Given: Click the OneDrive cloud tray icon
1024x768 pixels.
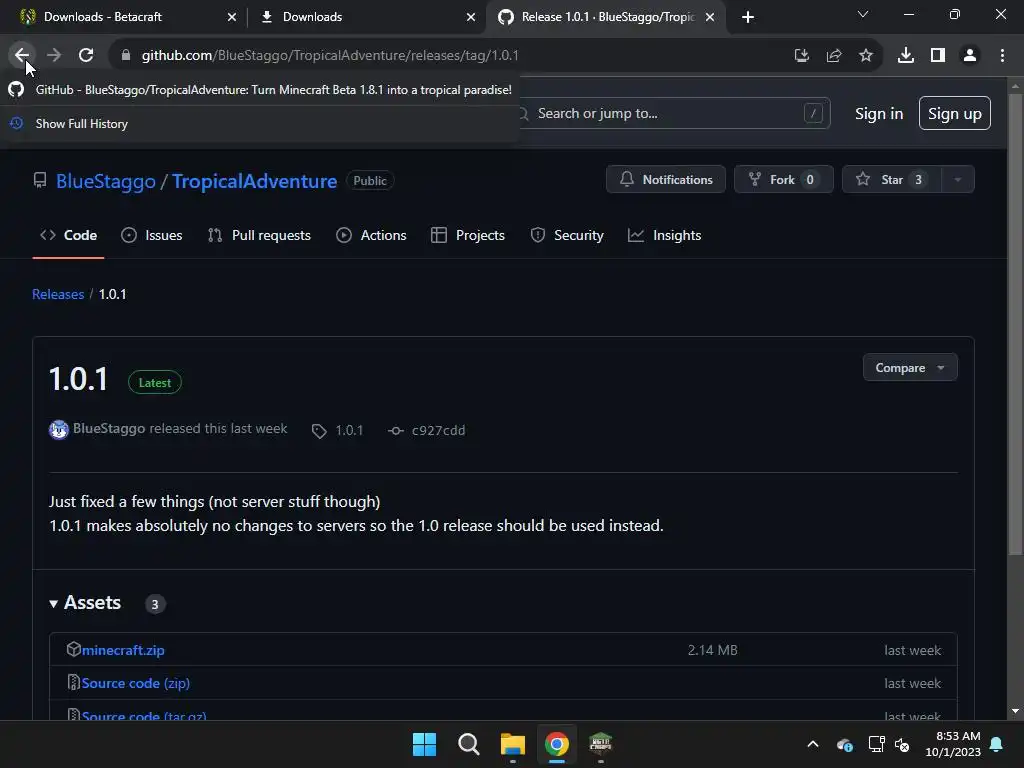Looking at the screenshot, I should 844,744.
